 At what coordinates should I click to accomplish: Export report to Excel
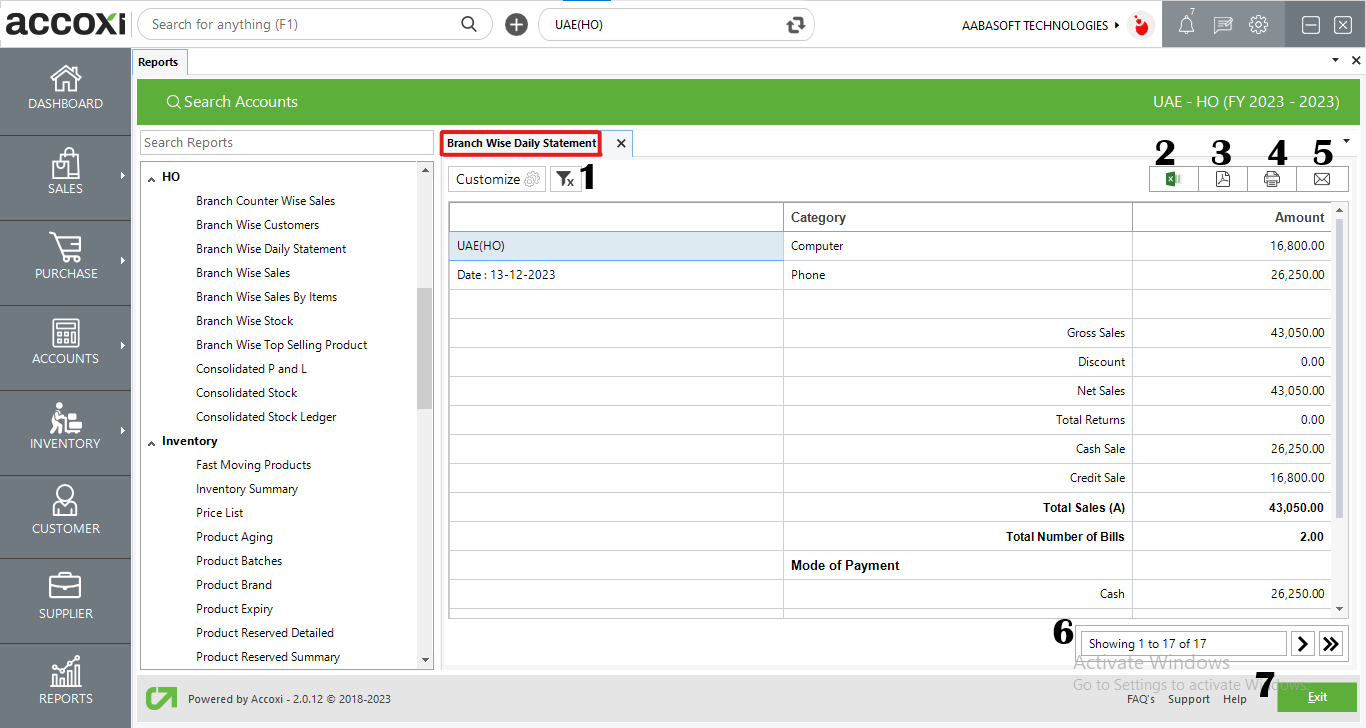click(1173, 179)
